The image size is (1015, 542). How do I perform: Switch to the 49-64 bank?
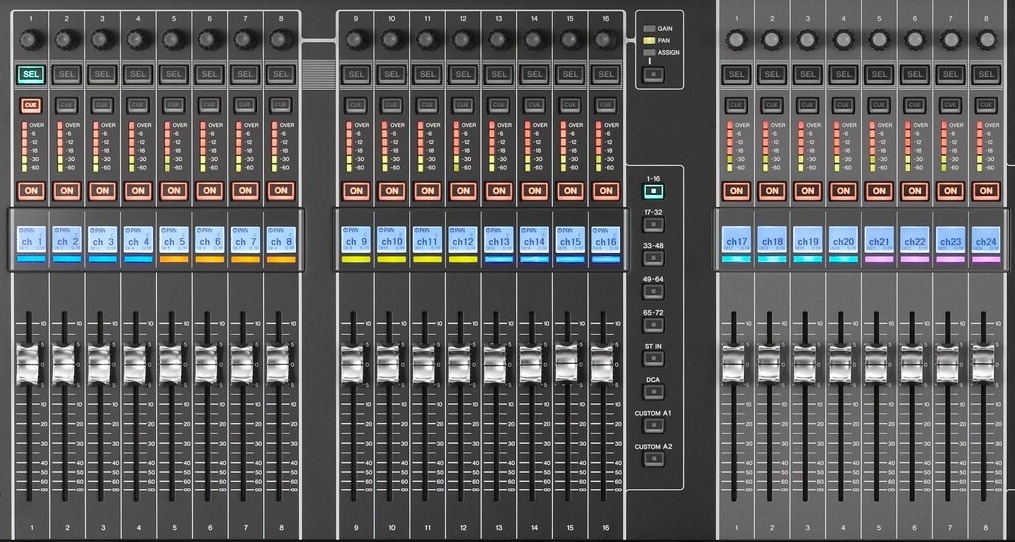coord(653,292)
